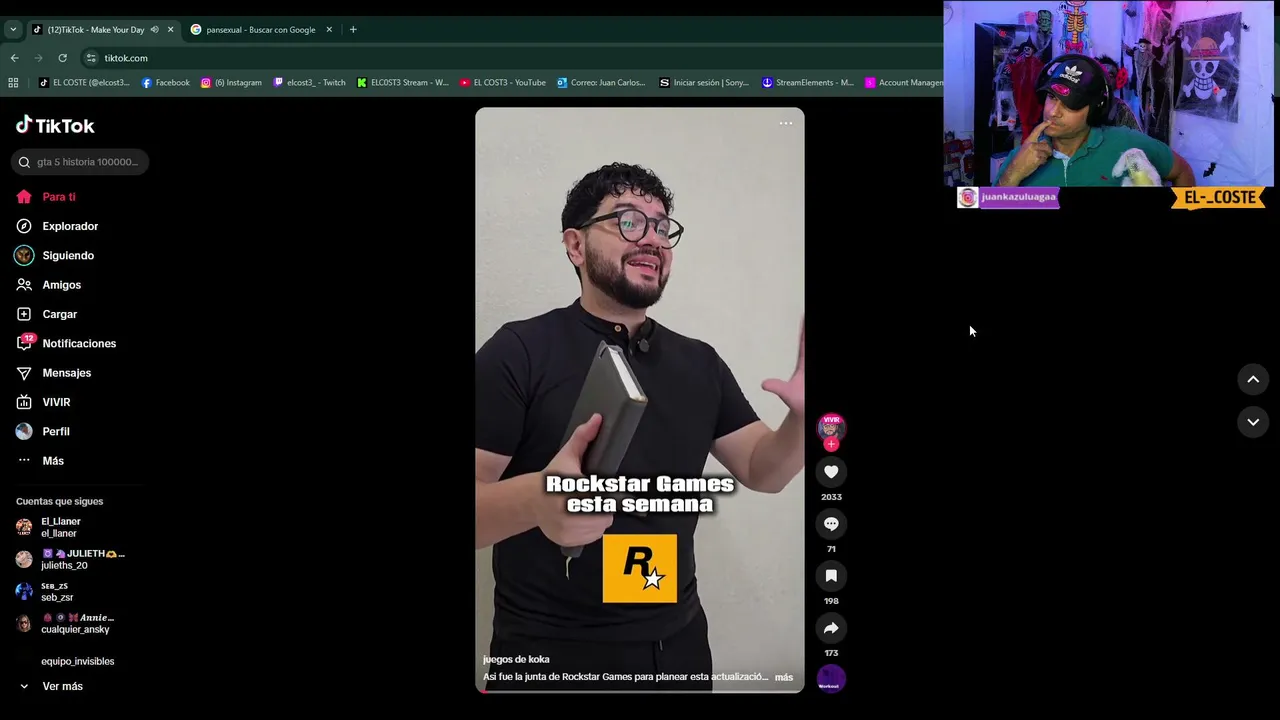The image size is (1280, 720).
Task: Open EL COST3 YouTube bookmark
Action: coord(503,83)
